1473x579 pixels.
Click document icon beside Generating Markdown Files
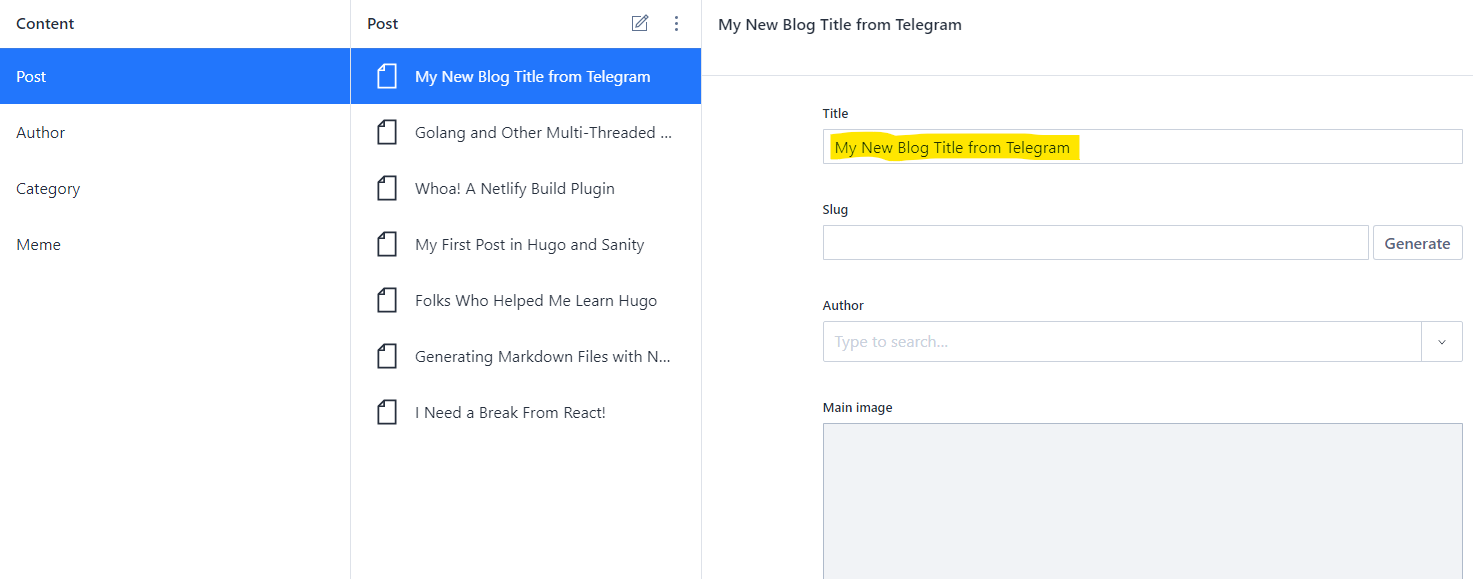point(387,356)
